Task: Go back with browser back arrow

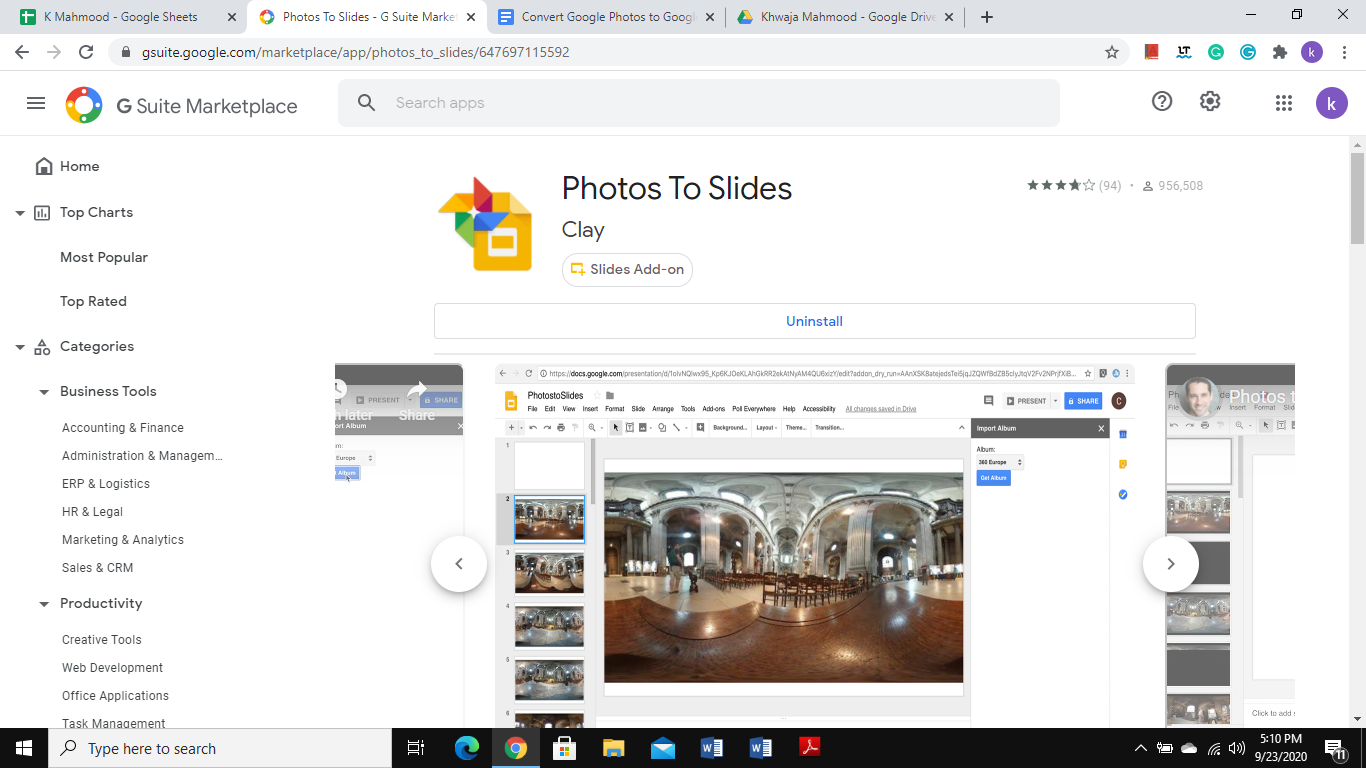Action: 22,52
